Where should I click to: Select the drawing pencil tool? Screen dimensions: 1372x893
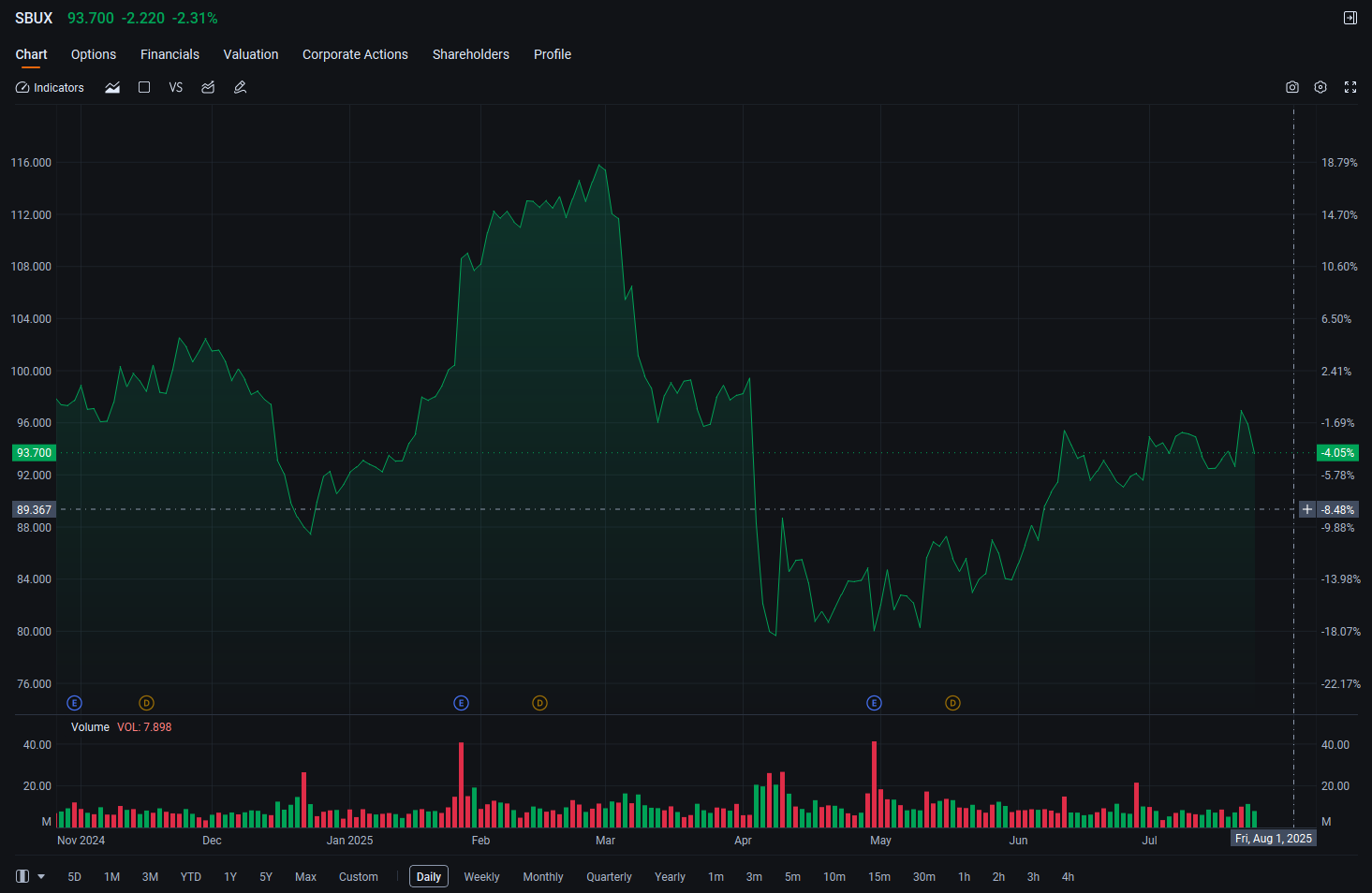(240, 87)
